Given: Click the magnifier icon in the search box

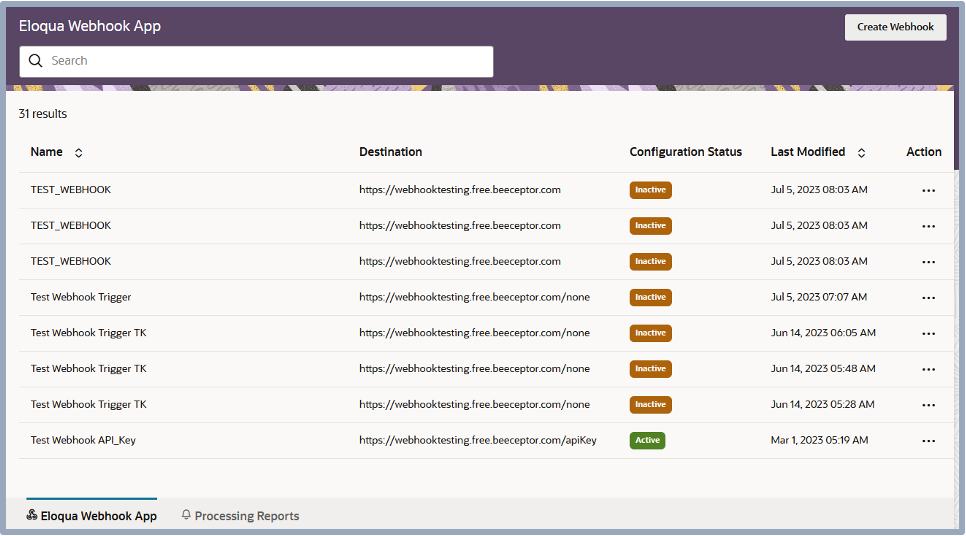Looking at the screenshot, I should tap(36, 61).
